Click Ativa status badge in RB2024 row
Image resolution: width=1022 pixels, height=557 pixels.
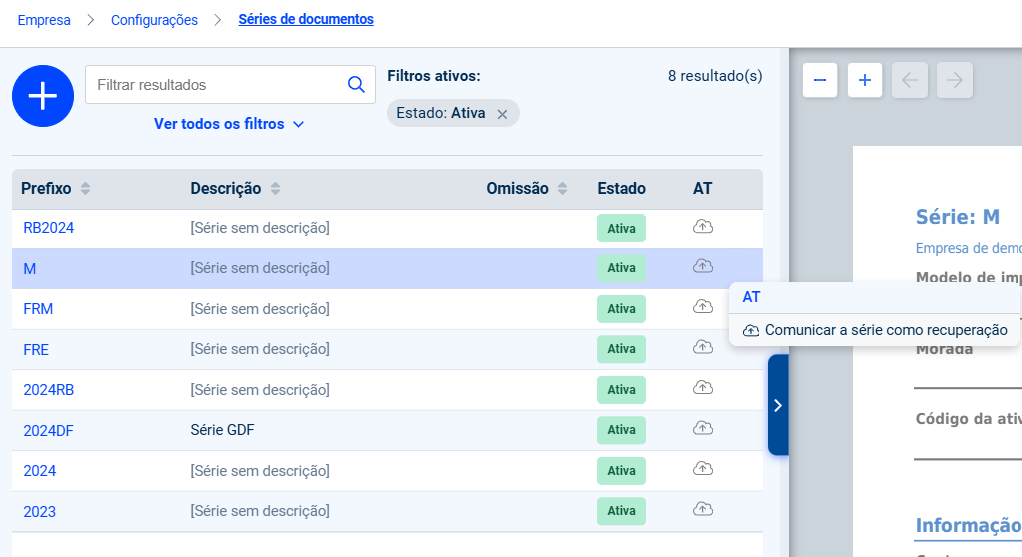(x=621, y=228)
